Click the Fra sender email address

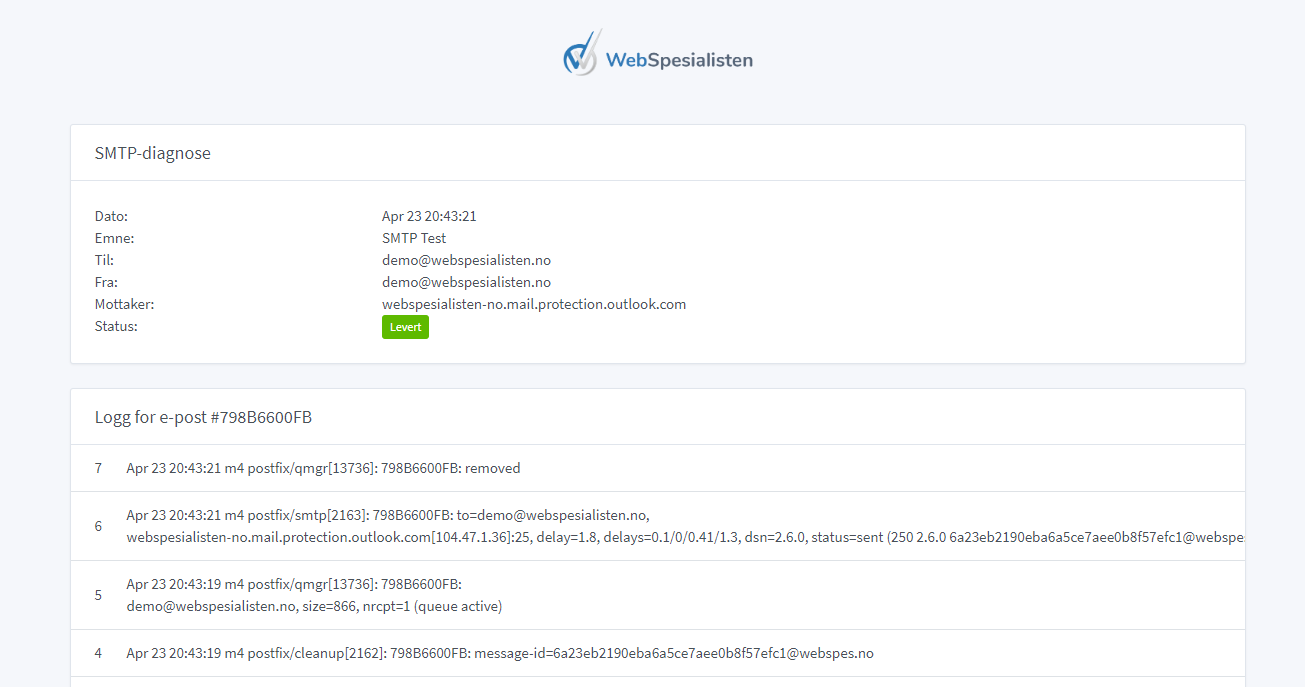click(466, 282)
